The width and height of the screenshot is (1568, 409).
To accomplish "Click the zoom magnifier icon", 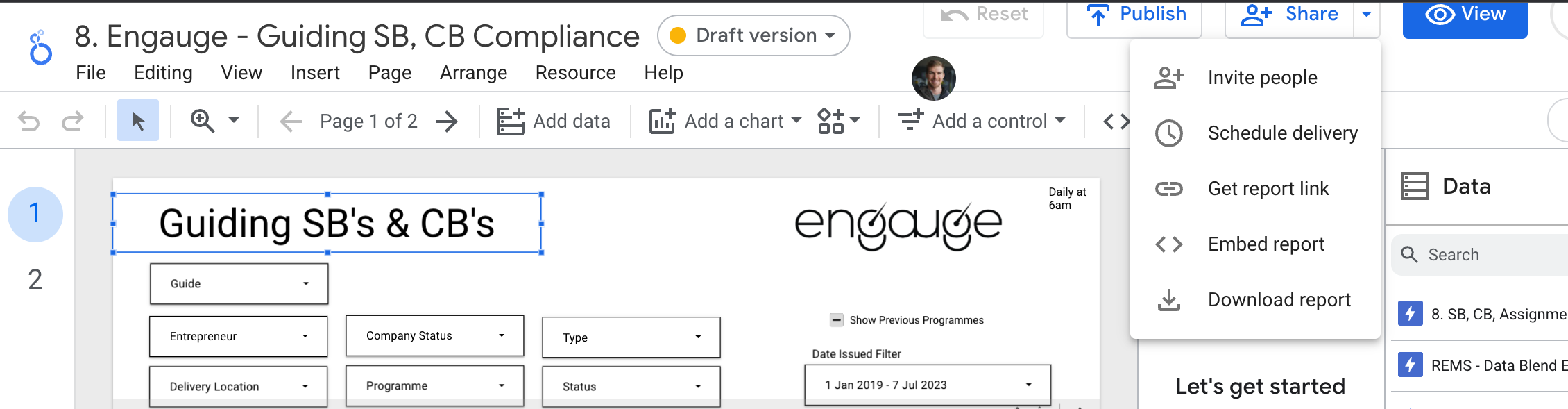I will tap(203, 121).
